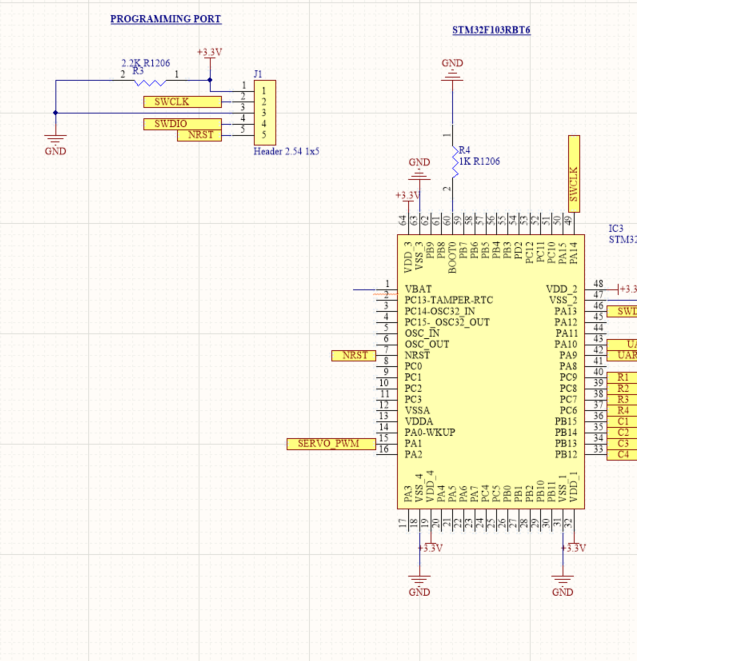Click the 2.2K R1206 value label
The image size is (752, 661).
pyautogui.click(x=145, y=63)
